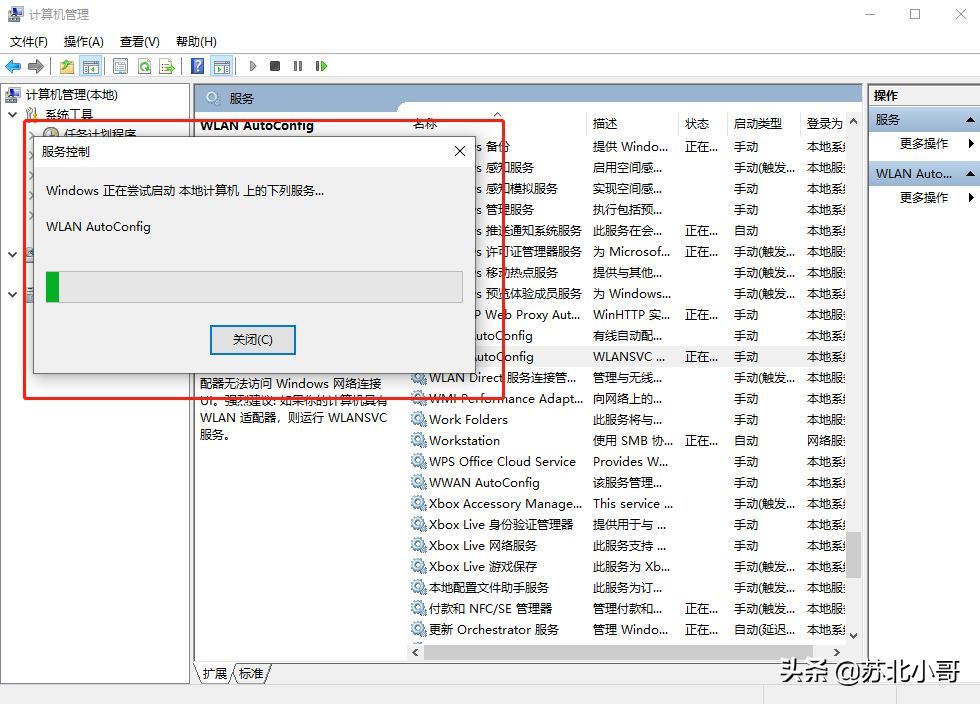The width and height of the screenshot is (980, 704).
Task: Switch to the 扩展 tab
Action: click(x=214, y=673)
